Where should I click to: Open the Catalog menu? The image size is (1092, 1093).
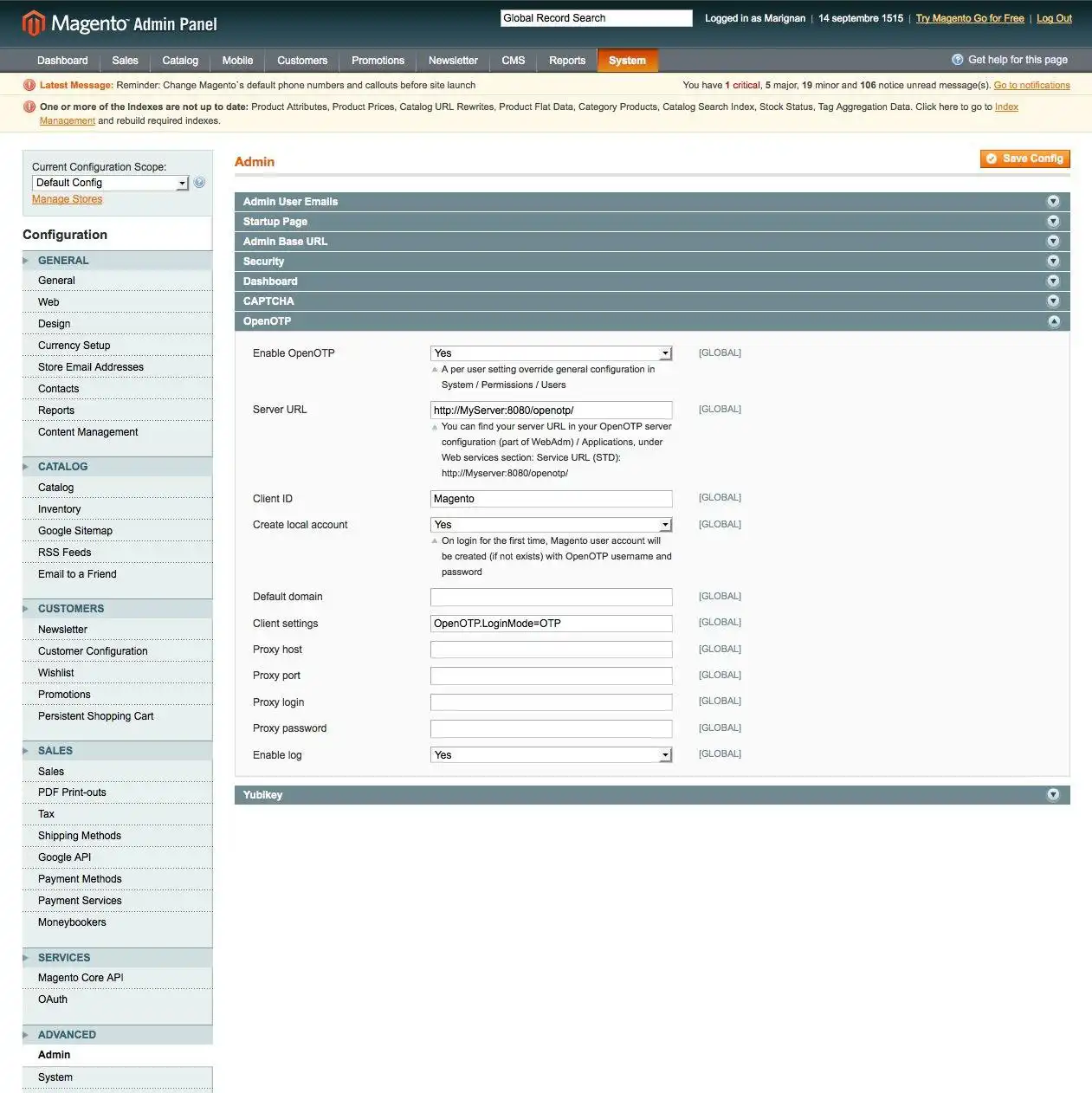pyautogui.click(x=180, y=61)
